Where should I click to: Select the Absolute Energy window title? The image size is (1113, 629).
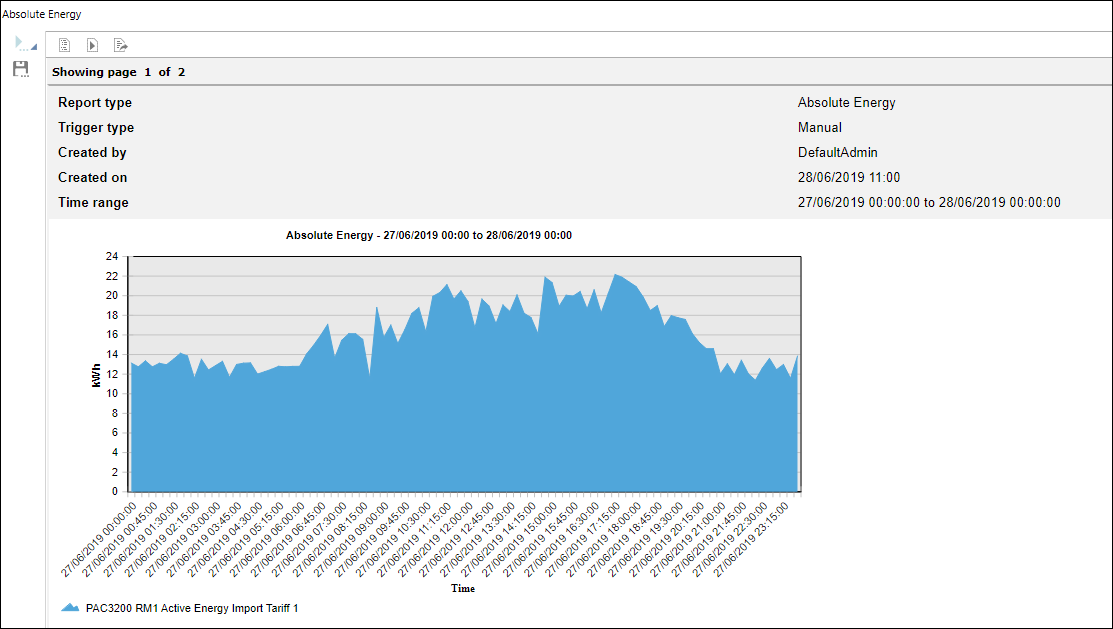[42, 15]
